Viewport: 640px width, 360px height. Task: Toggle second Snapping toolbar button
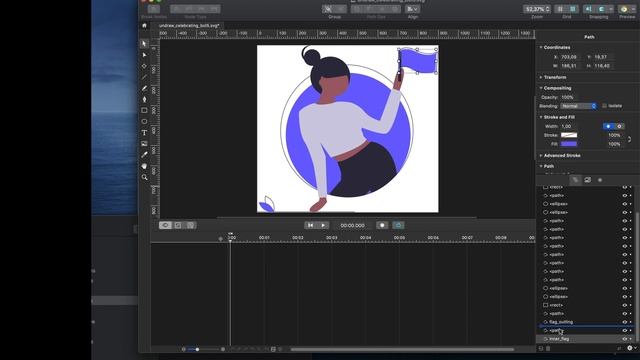point(601,9)
